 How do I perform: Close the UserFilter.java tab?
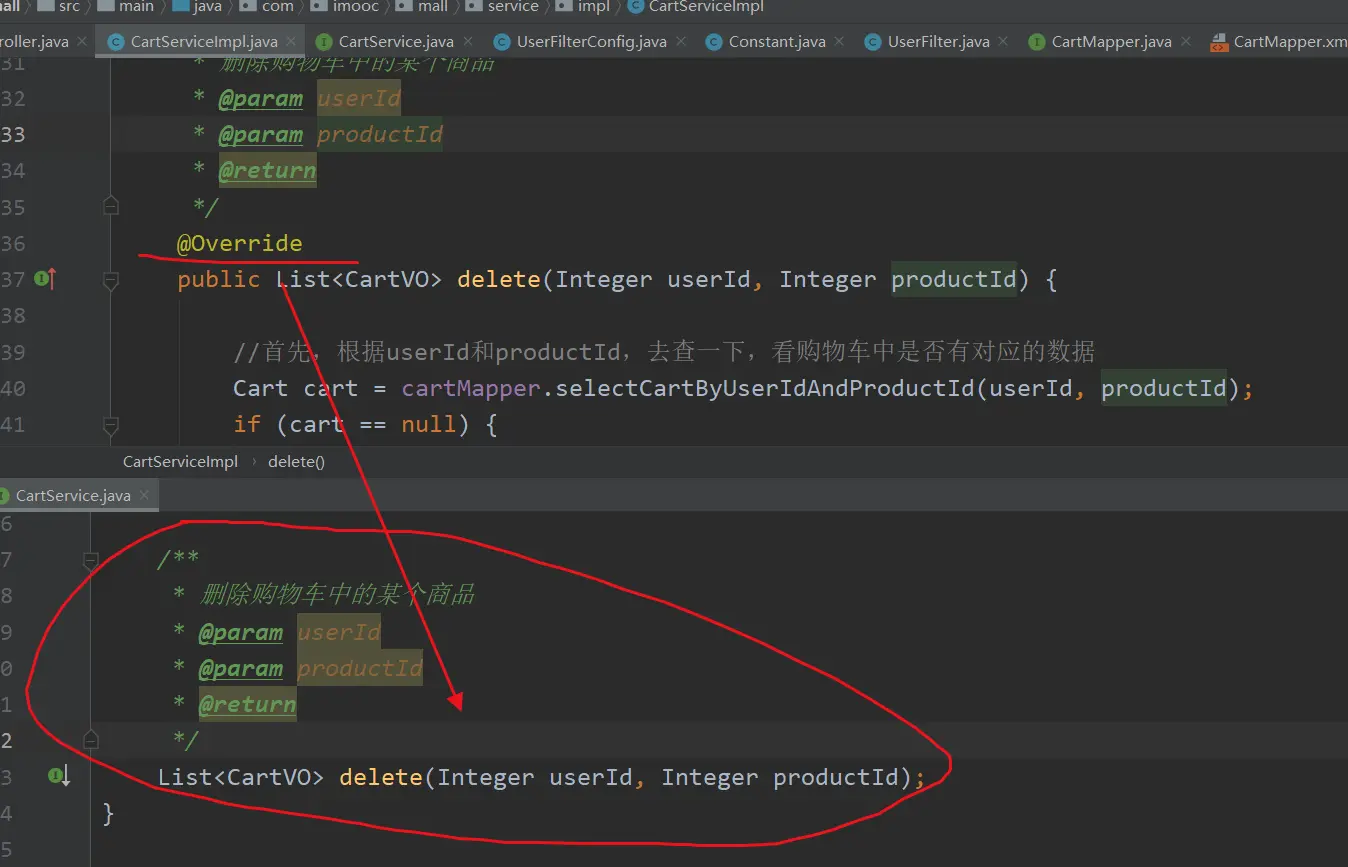pos(1004,41)
